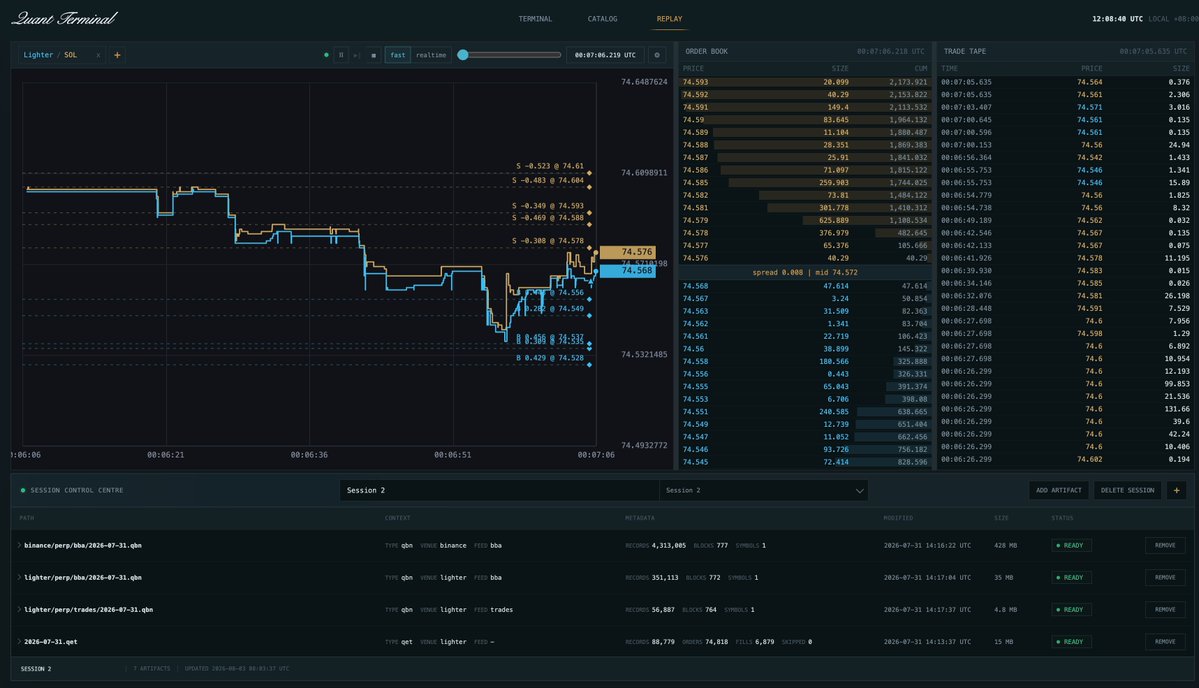Open replay settings gear icon

point(657,55)
